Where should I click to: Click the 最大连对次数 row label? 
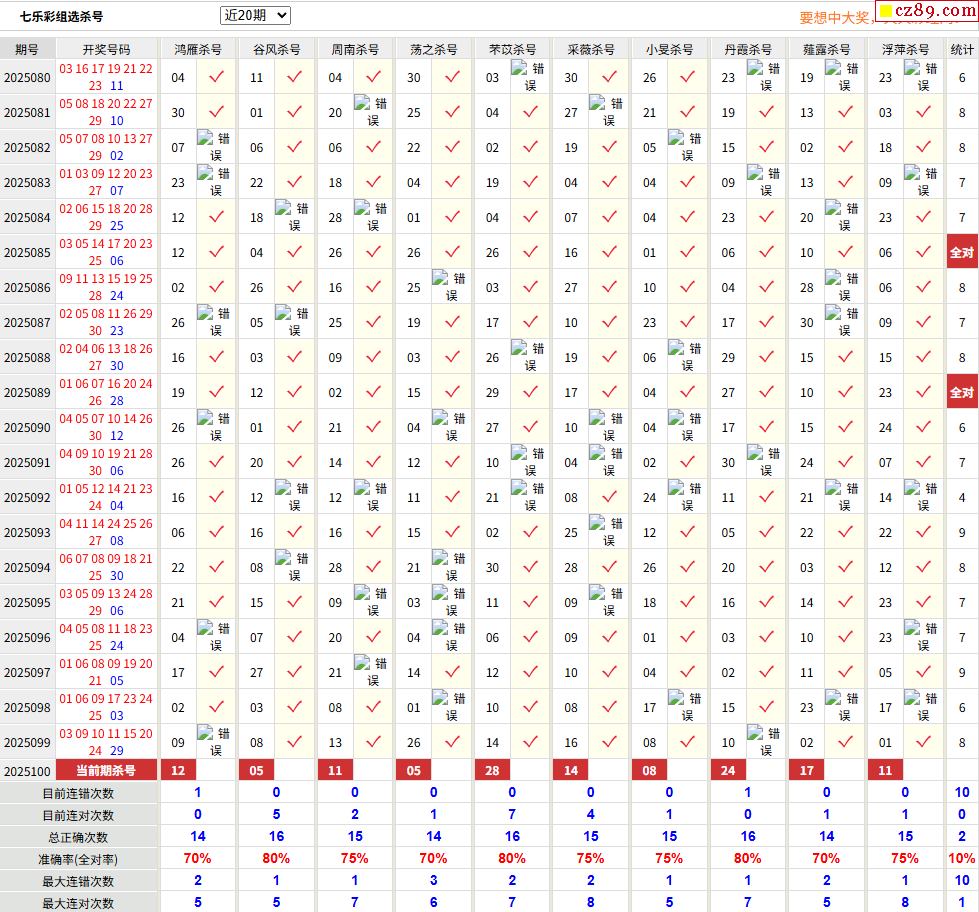point(78,903)
